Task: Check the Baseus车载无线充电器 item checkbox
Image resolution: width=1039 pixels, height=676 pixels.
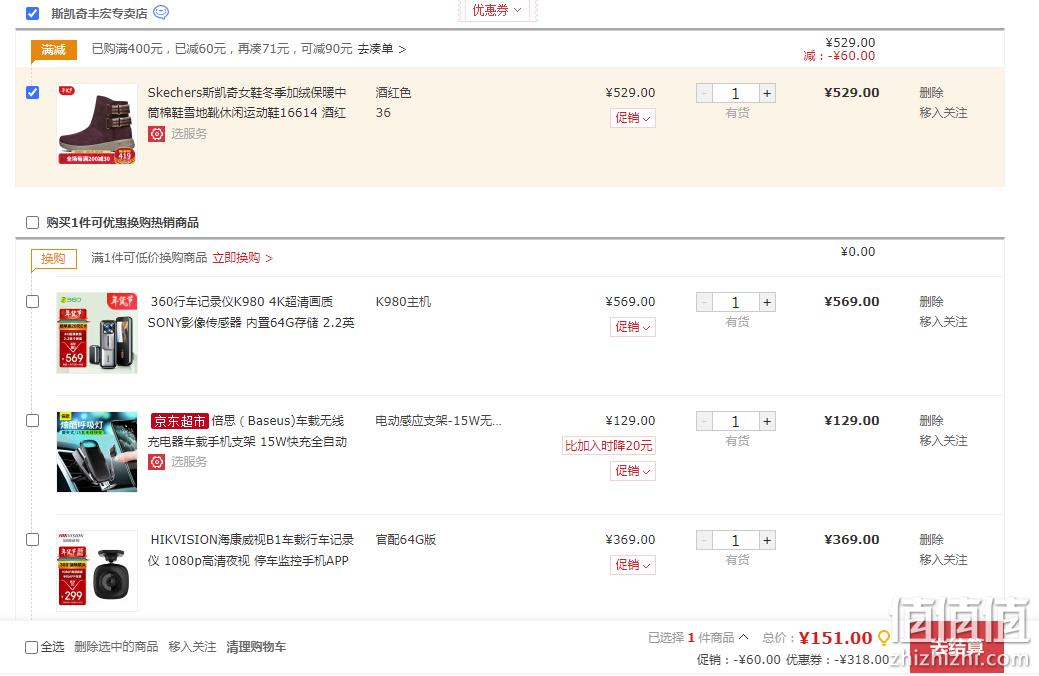Action: tap(32, 421)
